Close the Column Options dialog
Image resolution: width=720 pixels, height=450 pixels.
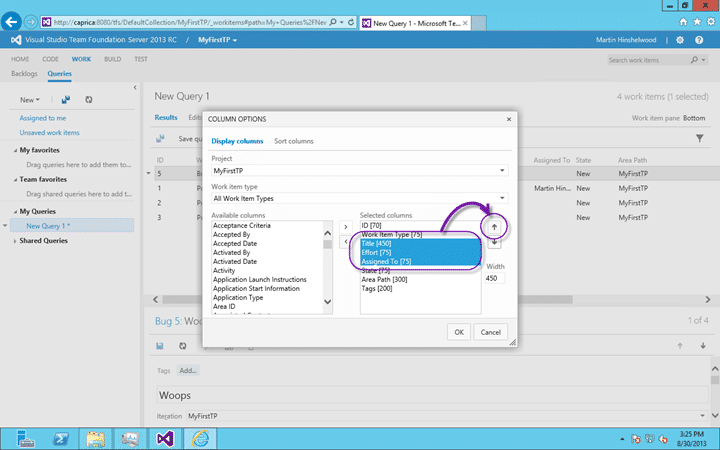(x=509, y=119)
